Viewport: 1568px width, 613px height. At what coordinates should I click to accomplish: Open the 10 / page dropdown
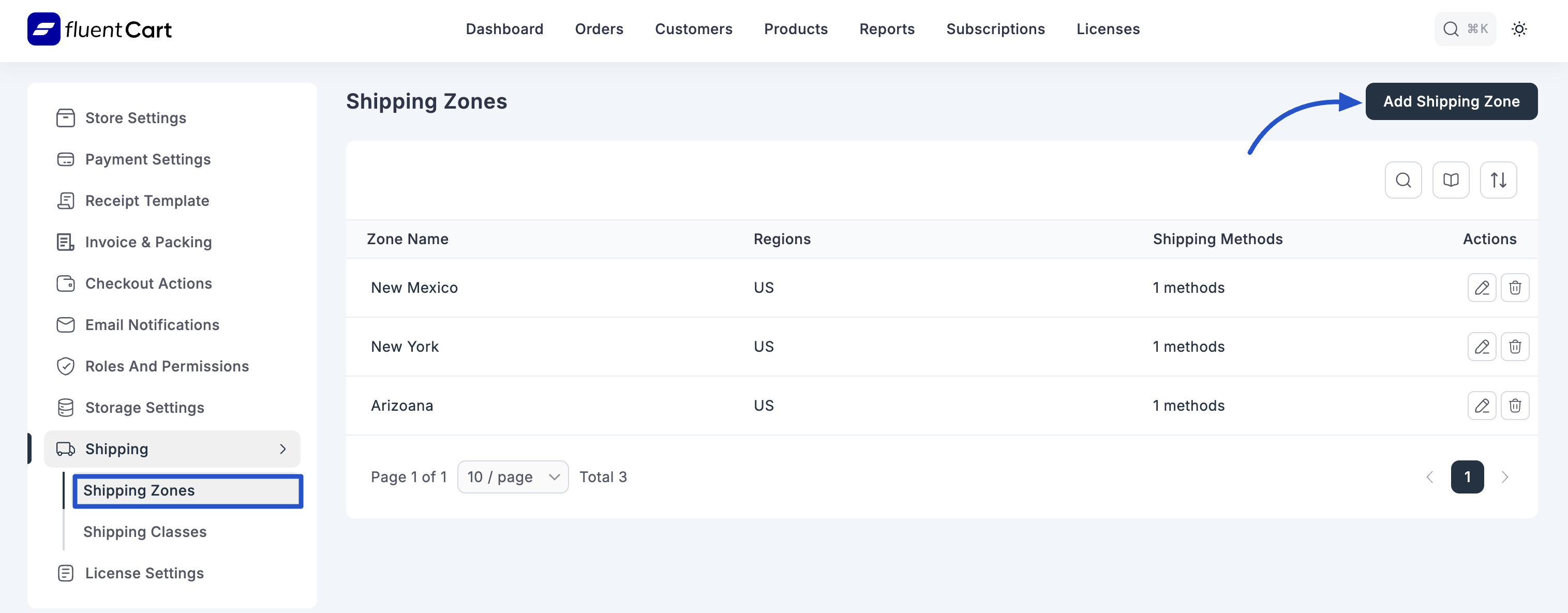coord(513,476)
